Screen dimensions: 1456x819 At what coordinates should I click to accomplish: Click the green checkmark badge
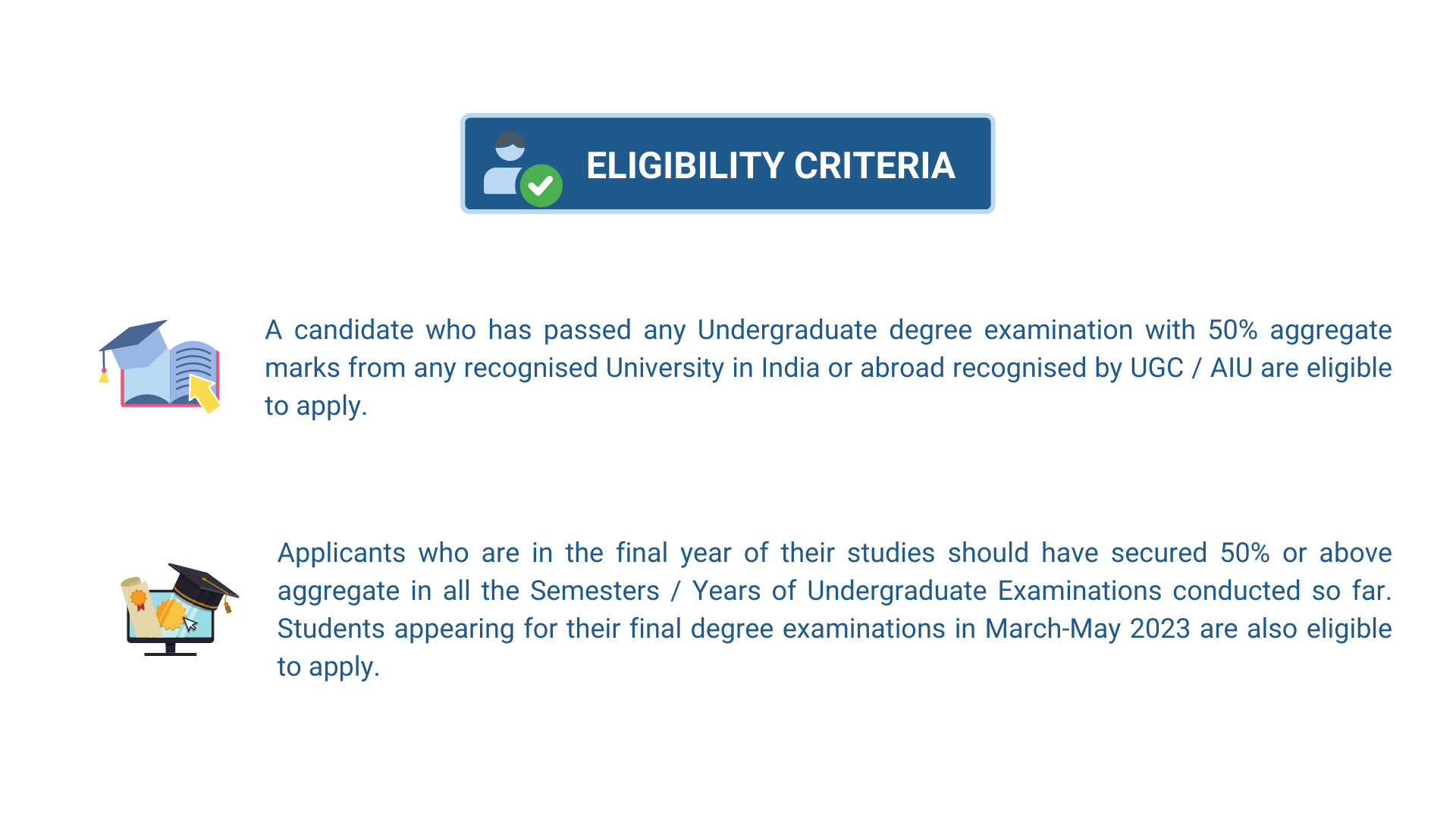[541, 186]
